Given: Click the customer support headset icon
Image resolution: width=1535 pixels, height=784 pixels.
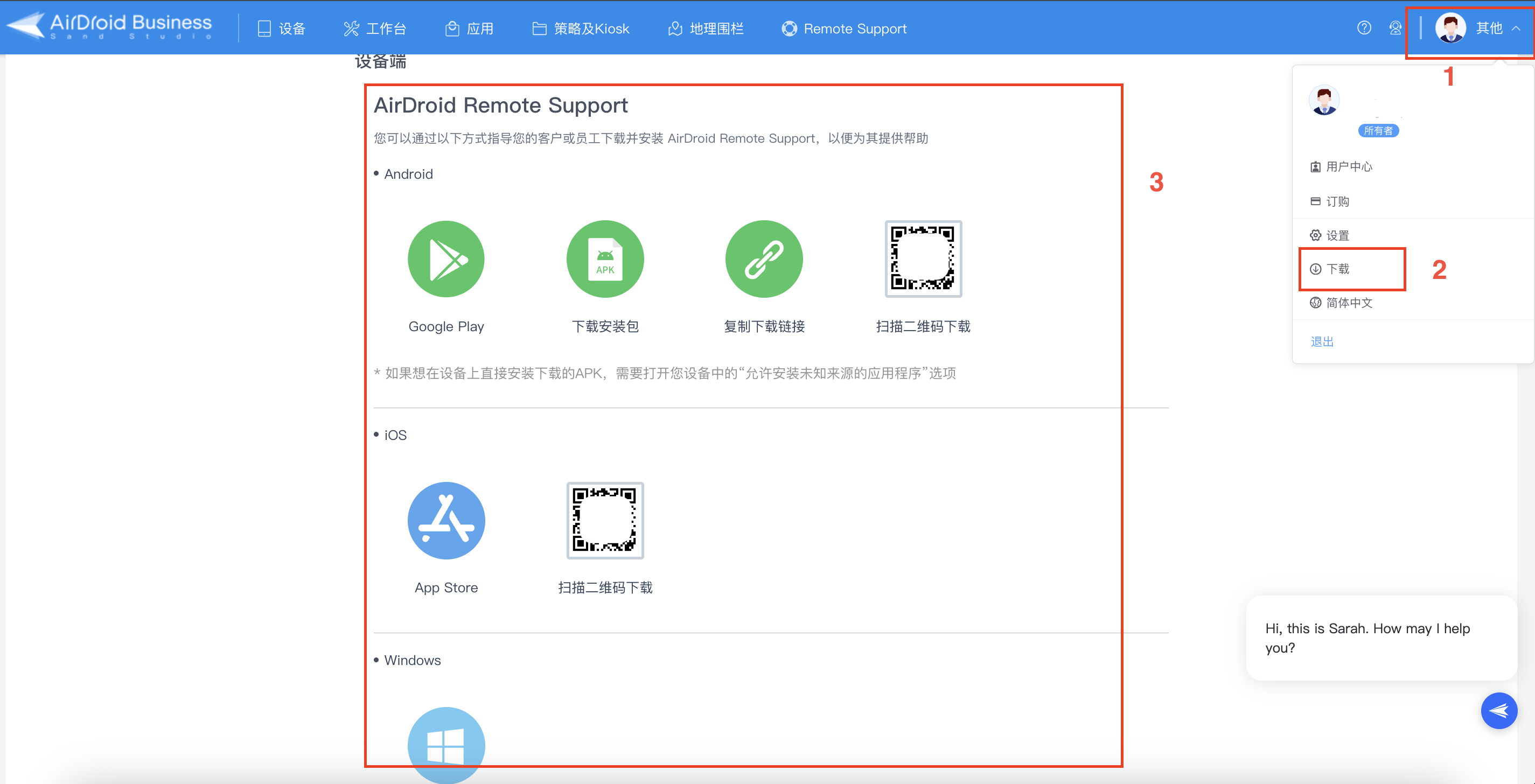Looking at the screenshot, I should [x=1395, y=28].
